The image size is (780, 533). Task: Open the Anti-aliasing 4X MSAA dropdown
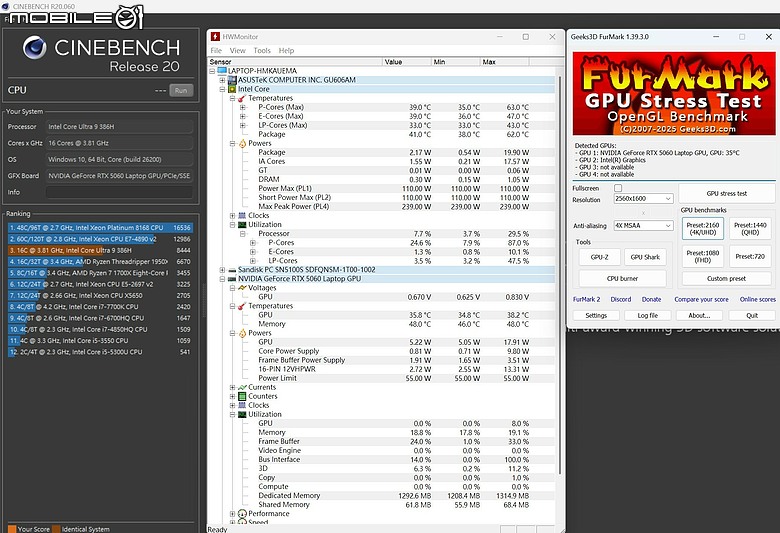643,225
